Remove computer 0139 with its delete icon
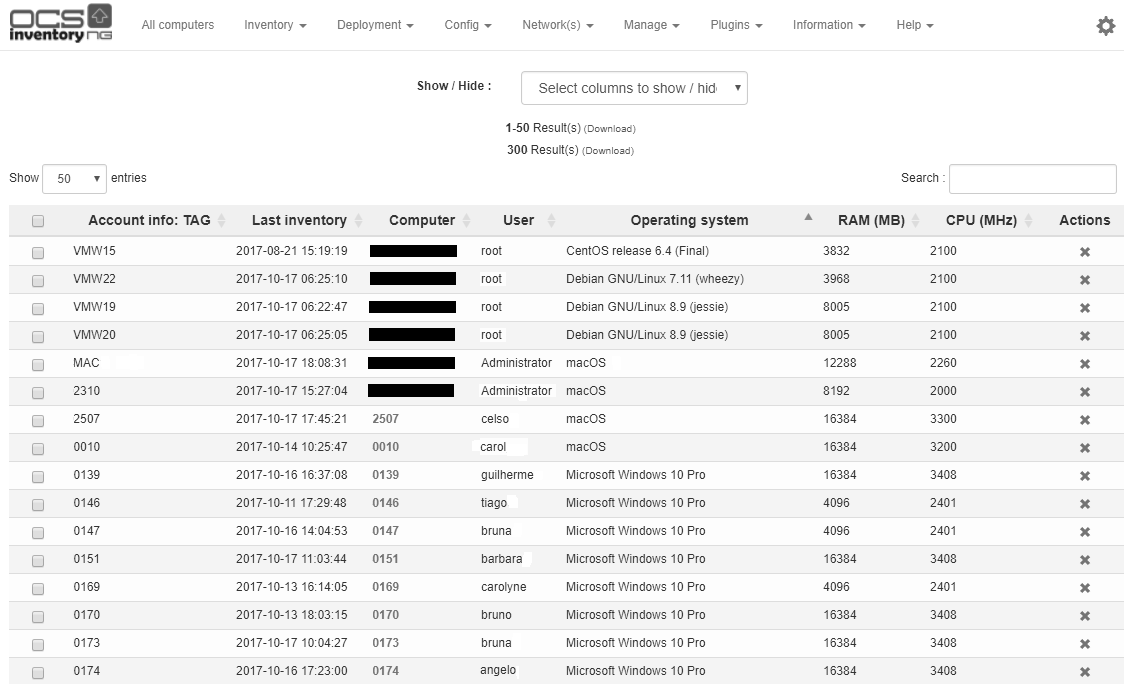Image resolution: width=1124 pixels, height=684 pixels. click(x=1084, y=476)
